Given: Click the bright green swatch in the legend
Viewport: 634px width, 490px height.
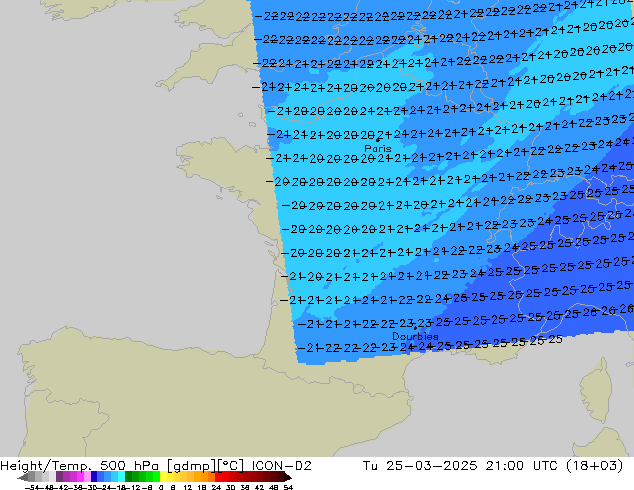Looking at the screenshot, I should pos(156,477).
